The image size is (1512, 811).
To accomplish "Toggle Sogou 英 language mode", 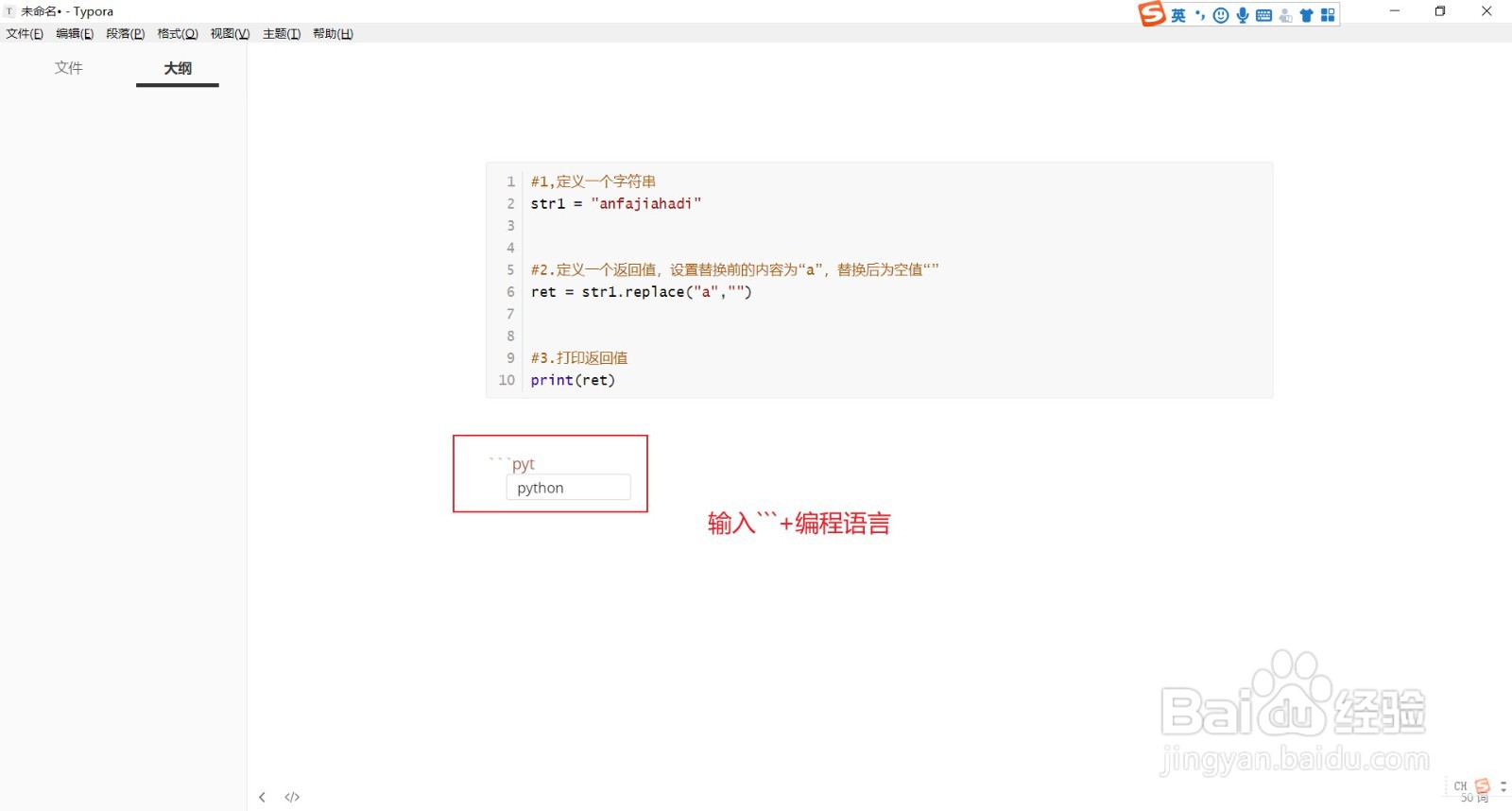I will tap(1178, 15).
